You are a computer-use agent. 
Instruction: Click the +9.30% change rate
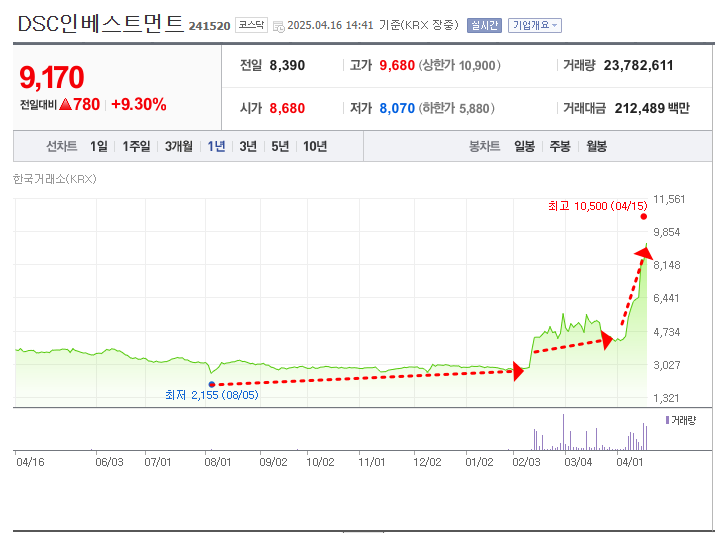(x=139, y=104)
